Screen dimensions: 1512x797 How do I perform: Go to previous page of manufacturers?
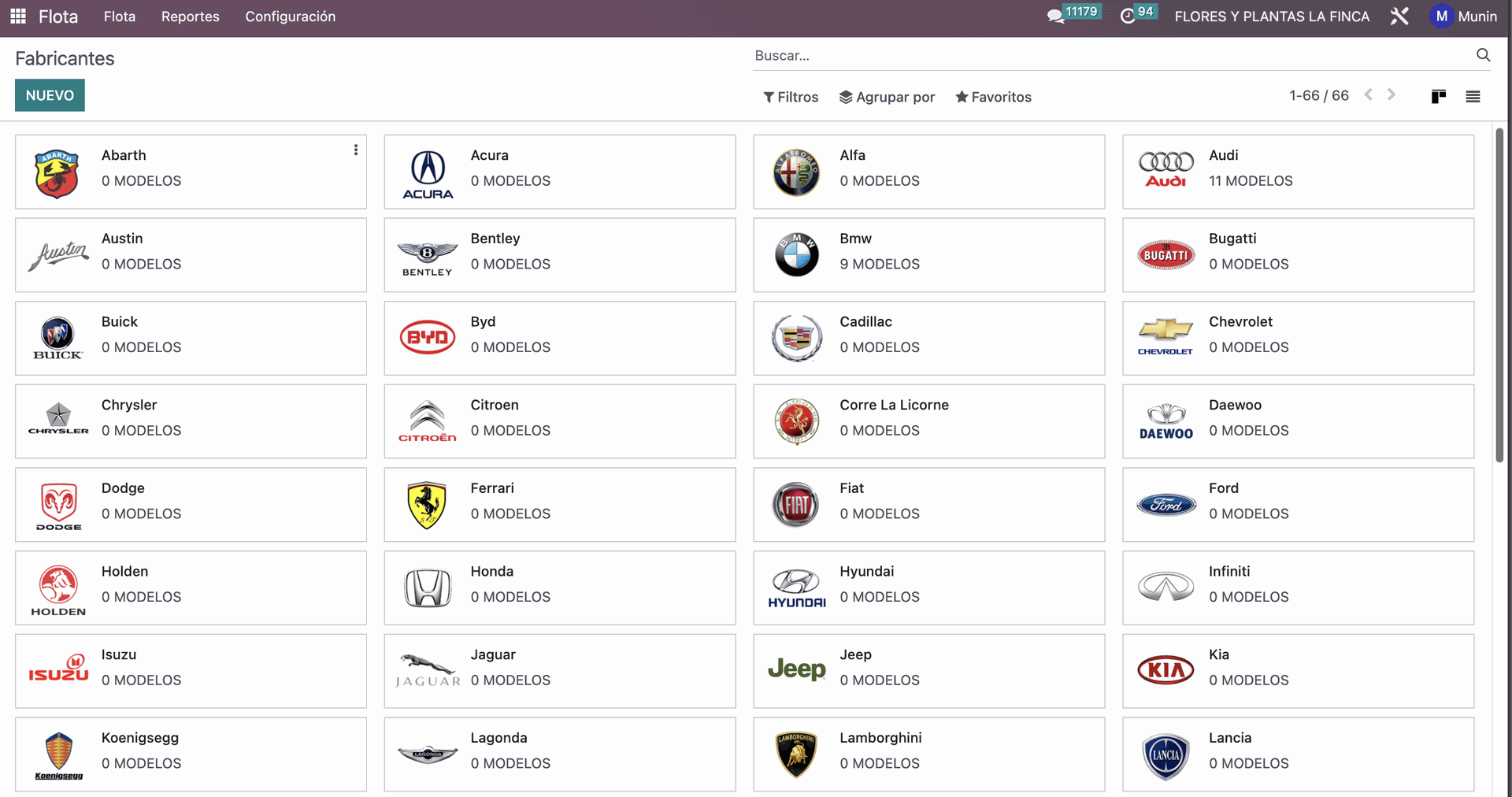click(1369, 95)
